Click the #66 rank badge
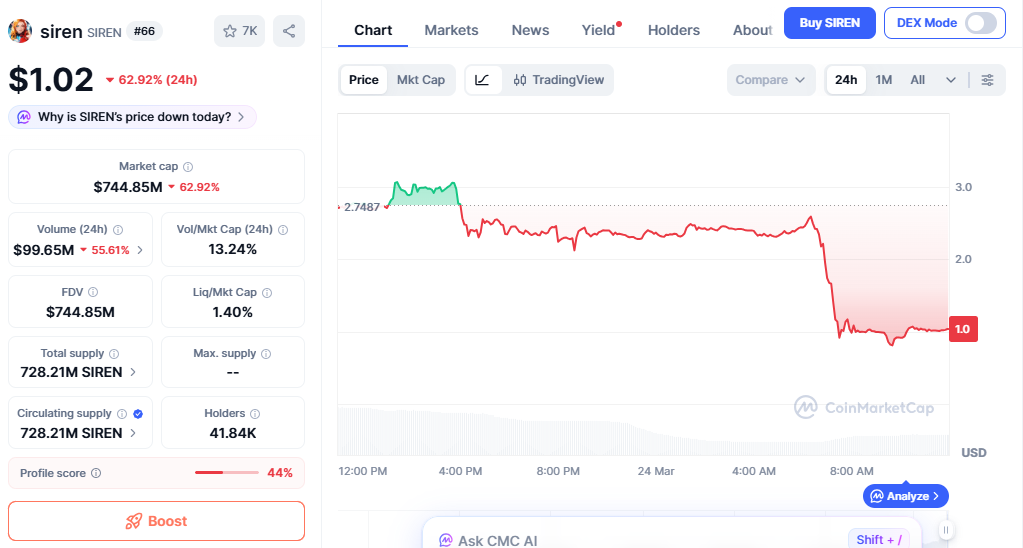The image size is (1023, 548). pyautogui.click(x=144, y=31)
